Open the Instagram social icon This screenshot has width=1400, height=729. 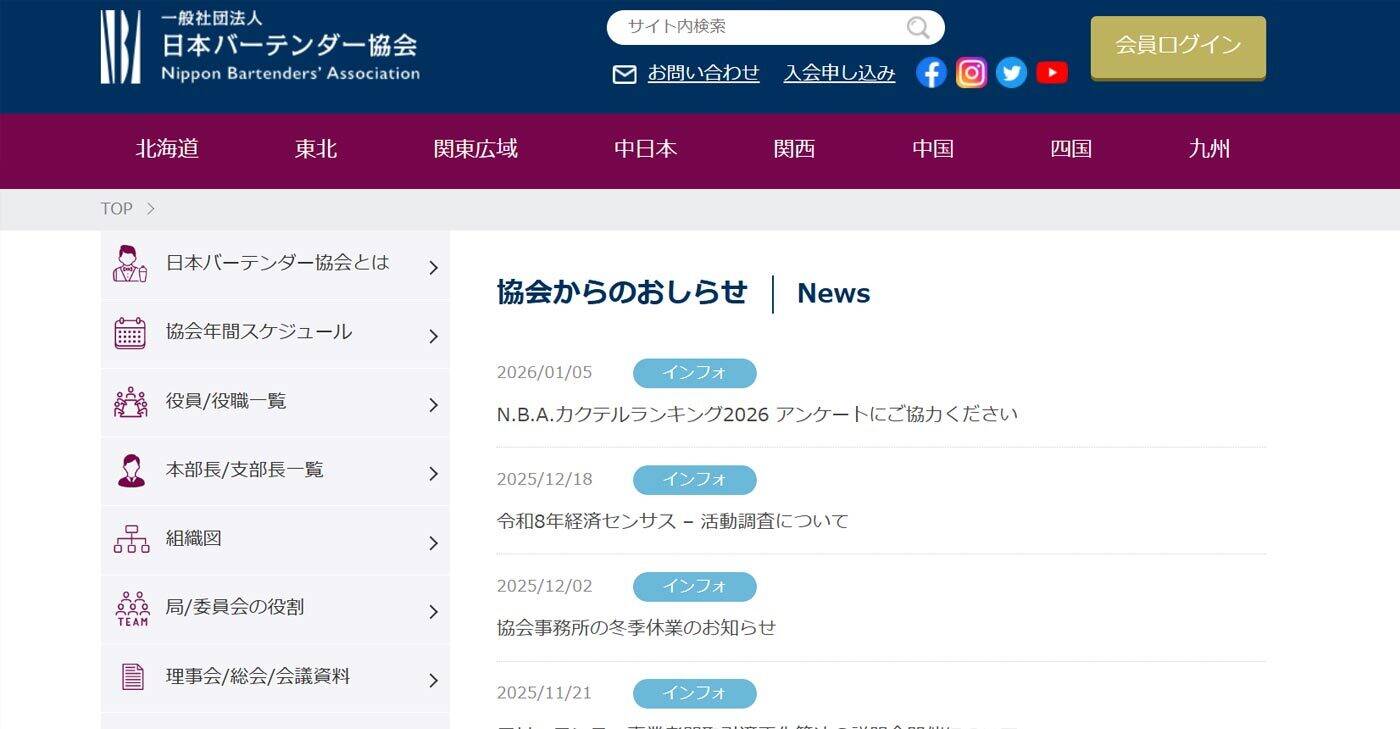[971, 73]
